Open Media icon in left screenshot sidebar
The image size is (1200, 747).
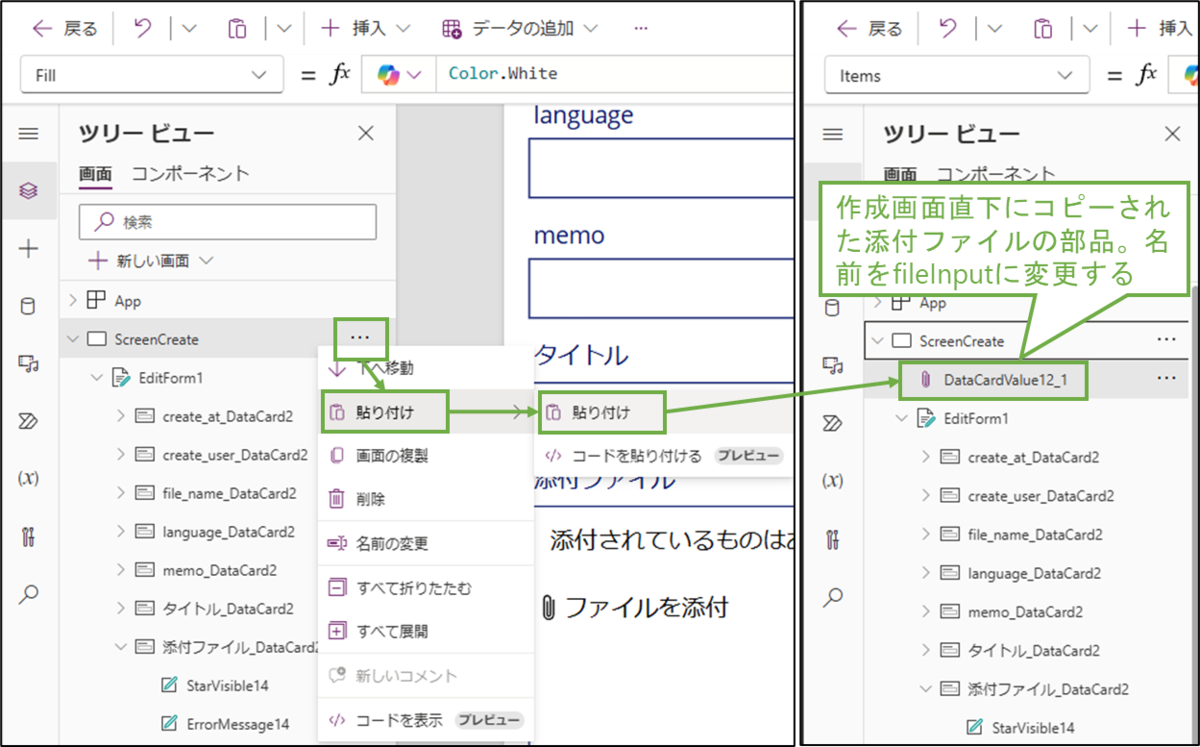click(x=29, y=363)
